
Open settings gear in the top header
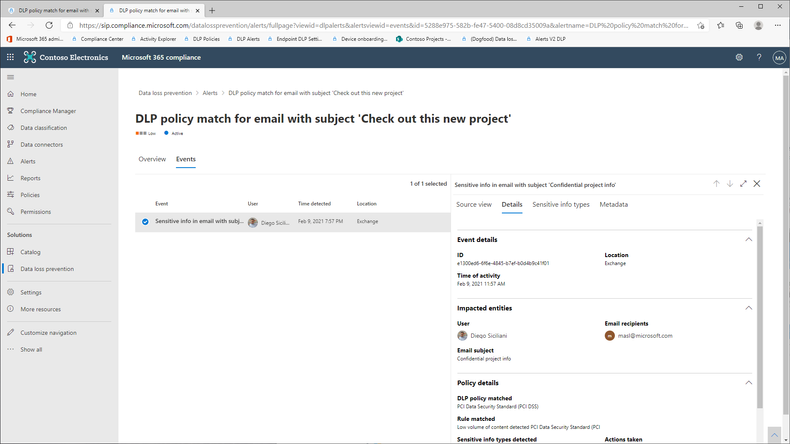(x=739, y=57)
